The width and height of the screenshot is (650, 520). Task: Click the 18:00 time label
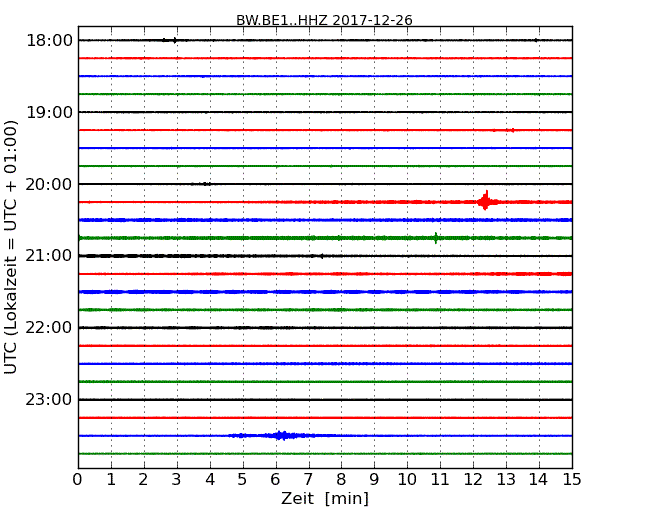(49, 41)
